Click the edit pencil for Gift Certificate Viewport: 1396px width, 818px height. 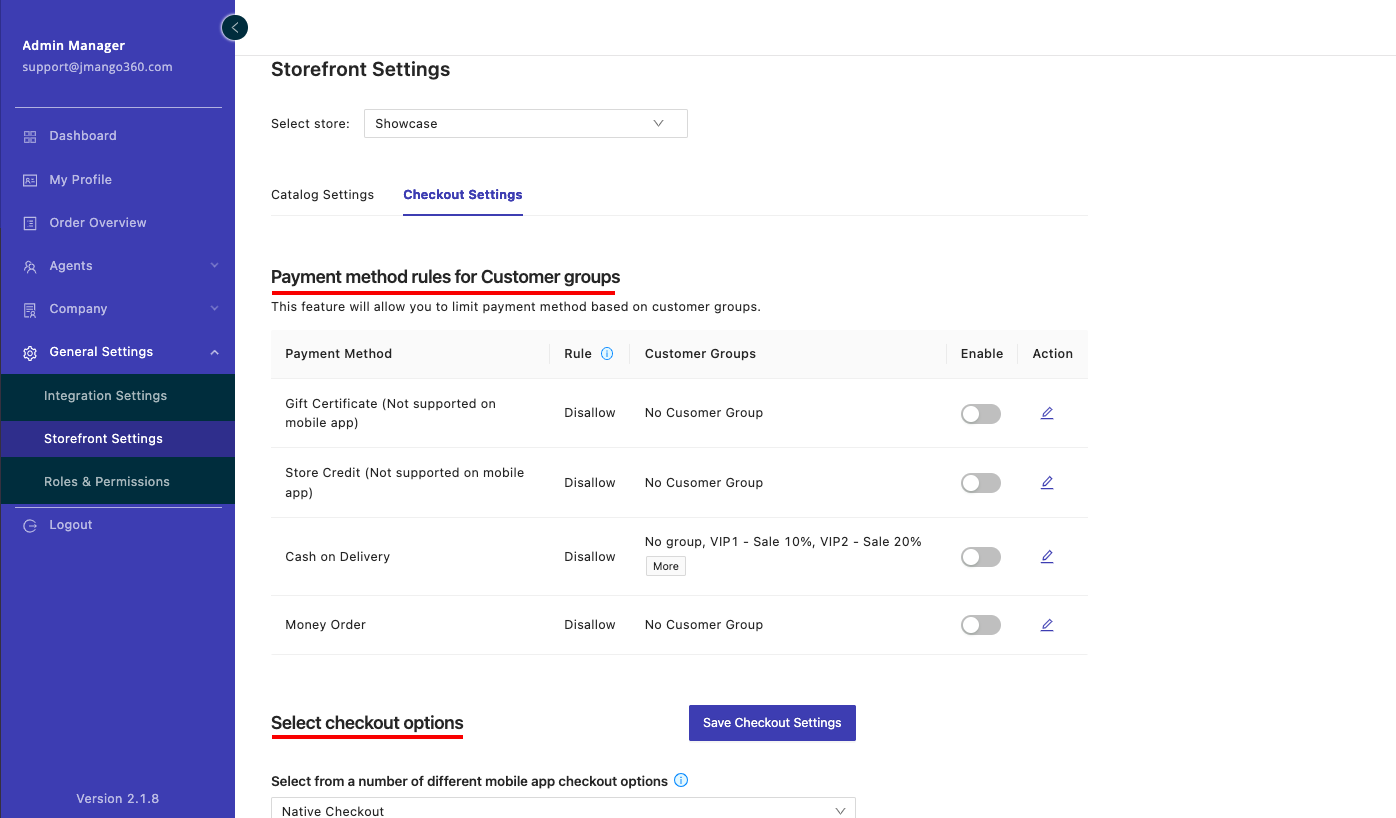(1047, 413)
